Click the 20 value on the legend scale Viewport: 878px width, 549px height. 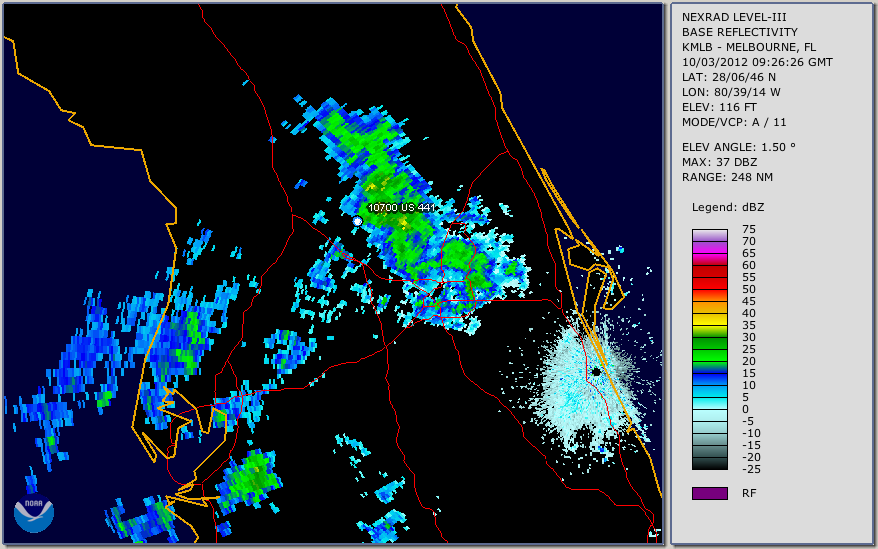tap(749, 361)
